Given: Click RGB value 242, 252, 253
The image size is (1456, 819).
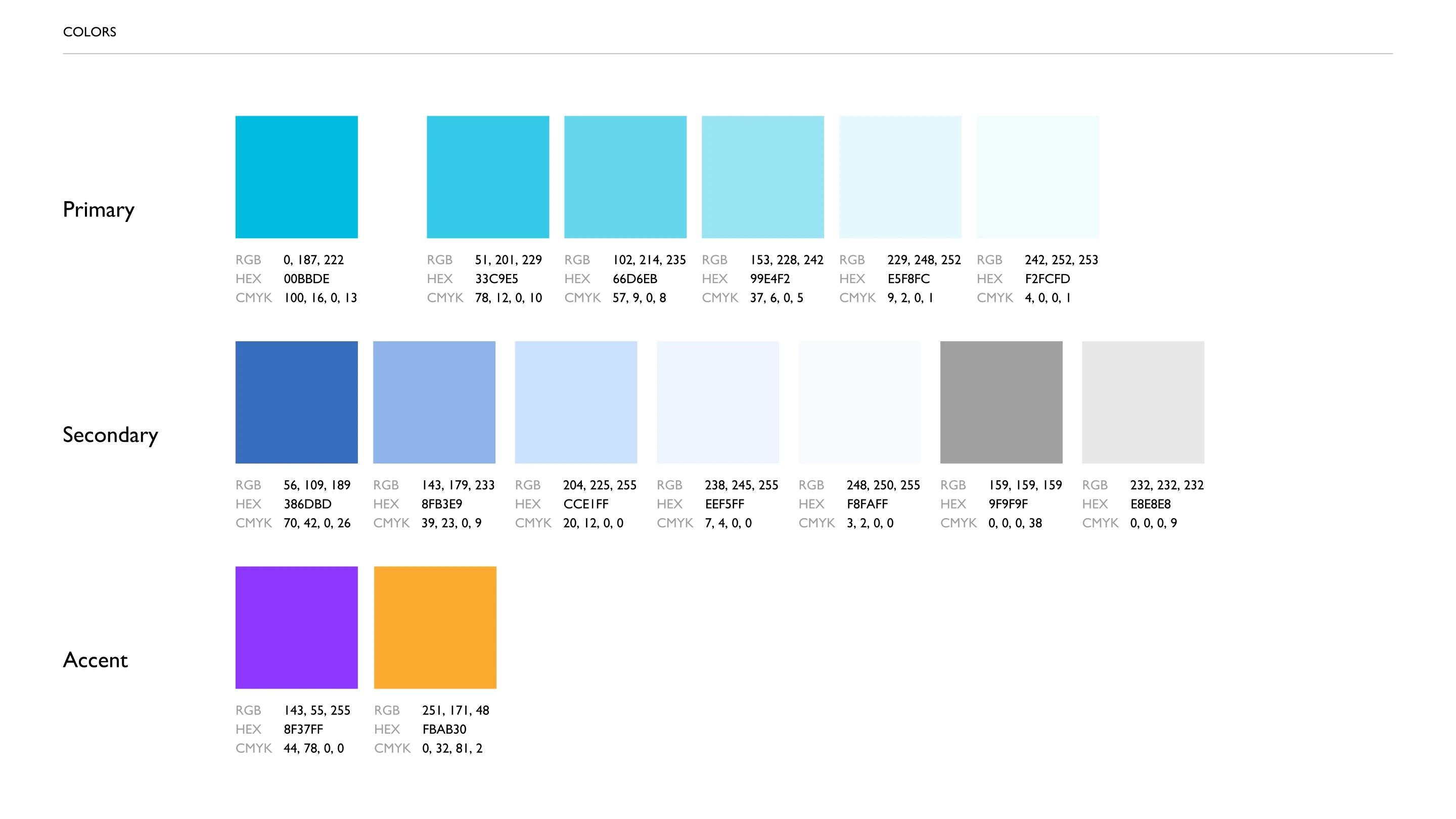Looking at the screenshot, I should (1062, 260).
